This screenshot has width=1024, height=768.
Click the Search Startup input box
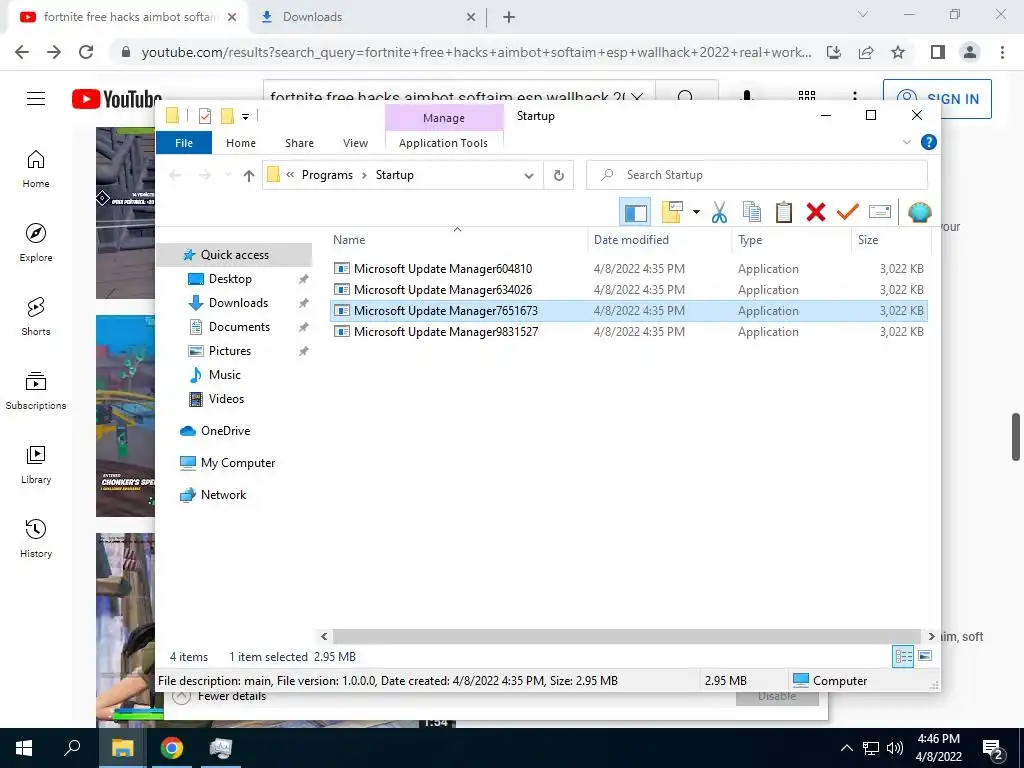pos(757,175)
